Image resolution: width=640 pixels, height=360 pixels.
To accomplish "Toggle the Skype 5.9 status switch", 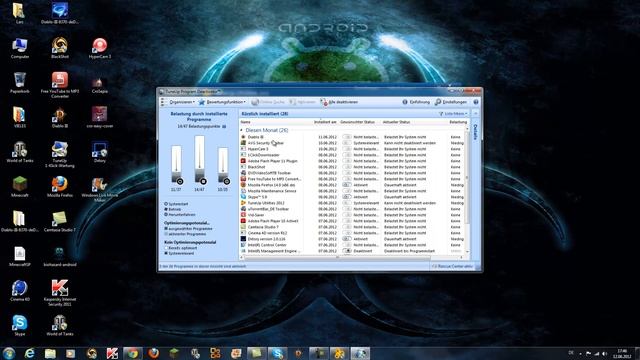I will [347, 197].
